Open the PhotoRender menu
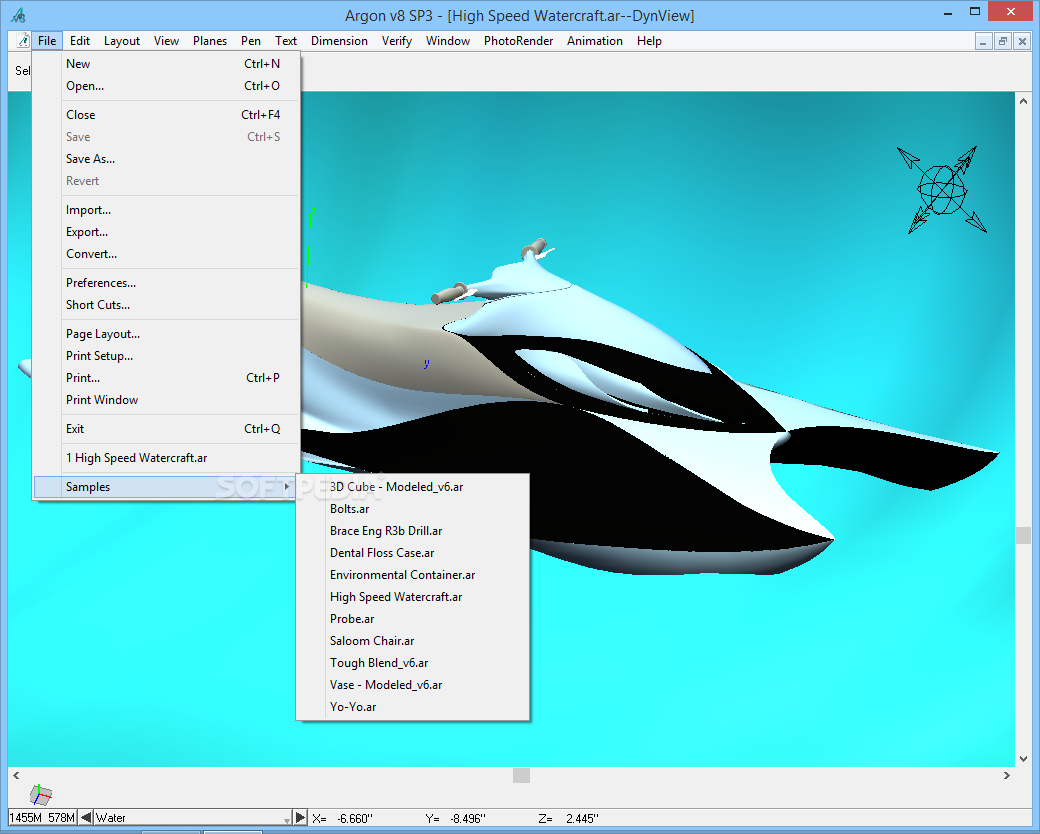 click(x=518, y=40)
